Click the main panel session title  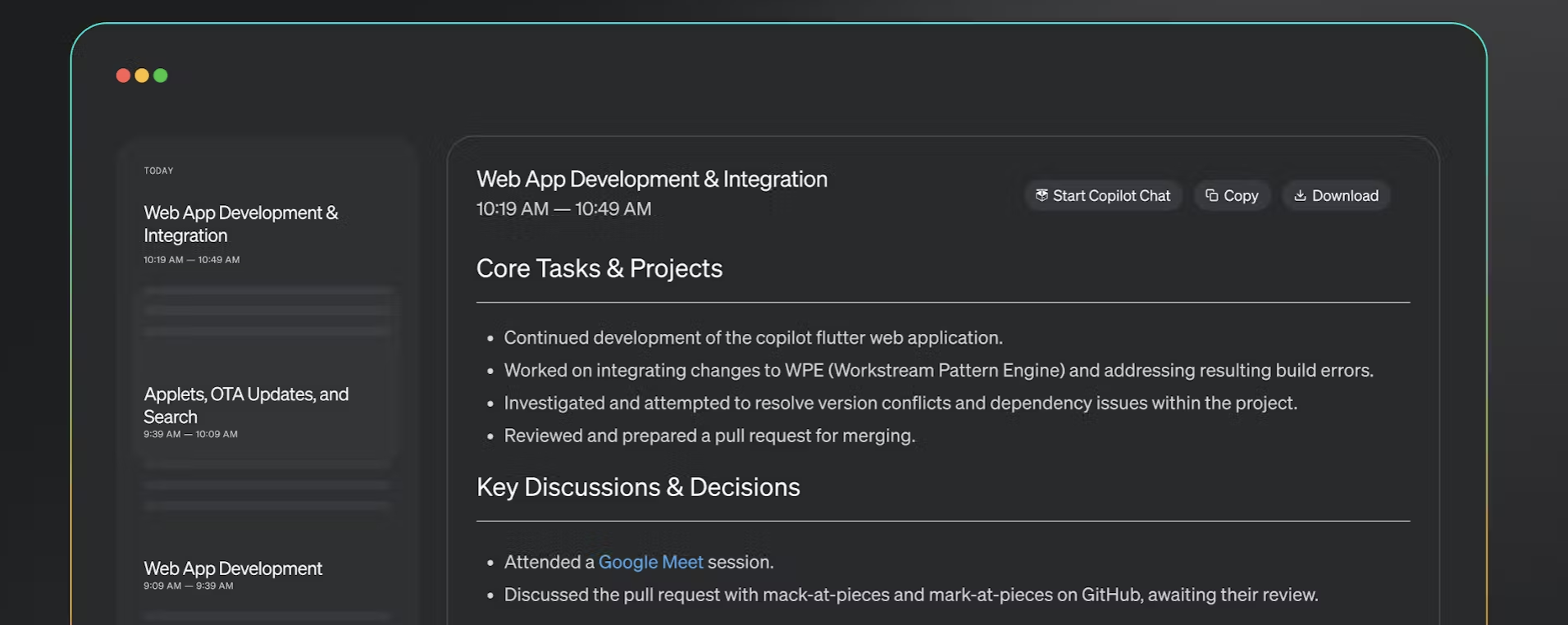pos(651,179)
